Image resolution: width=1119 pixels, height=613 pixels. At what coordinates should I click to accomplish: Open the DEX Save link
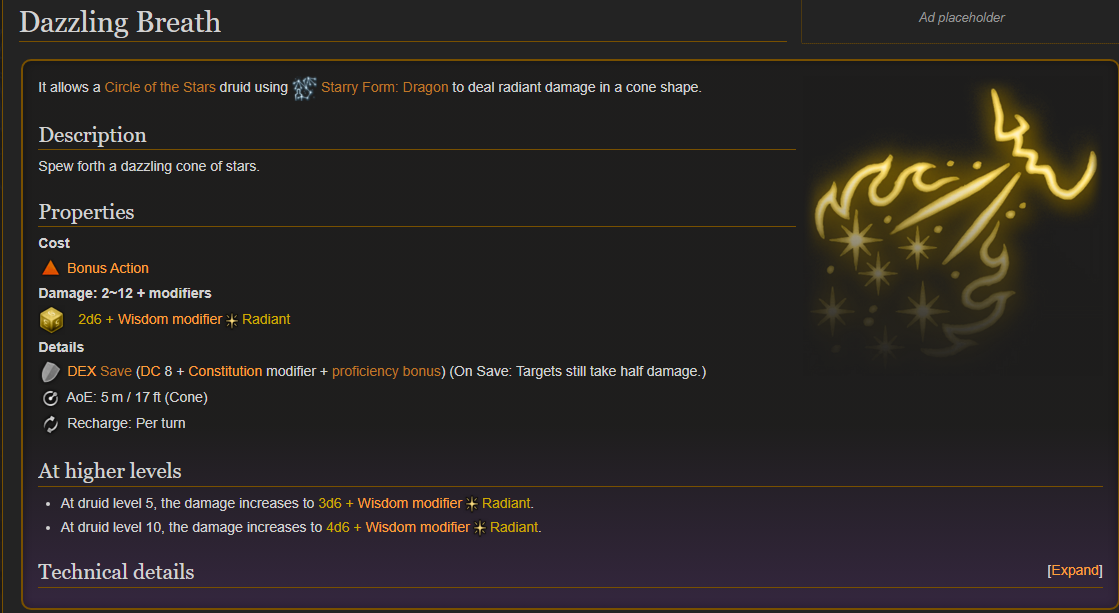pyautogui.click(x=99, y=371)
